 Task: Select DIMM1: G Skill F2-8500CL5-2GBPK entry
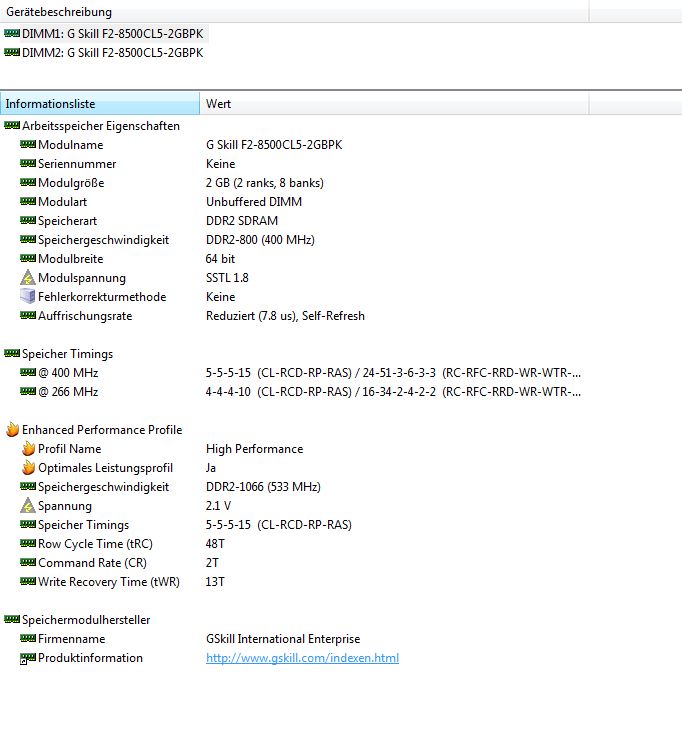coord(112,33)
